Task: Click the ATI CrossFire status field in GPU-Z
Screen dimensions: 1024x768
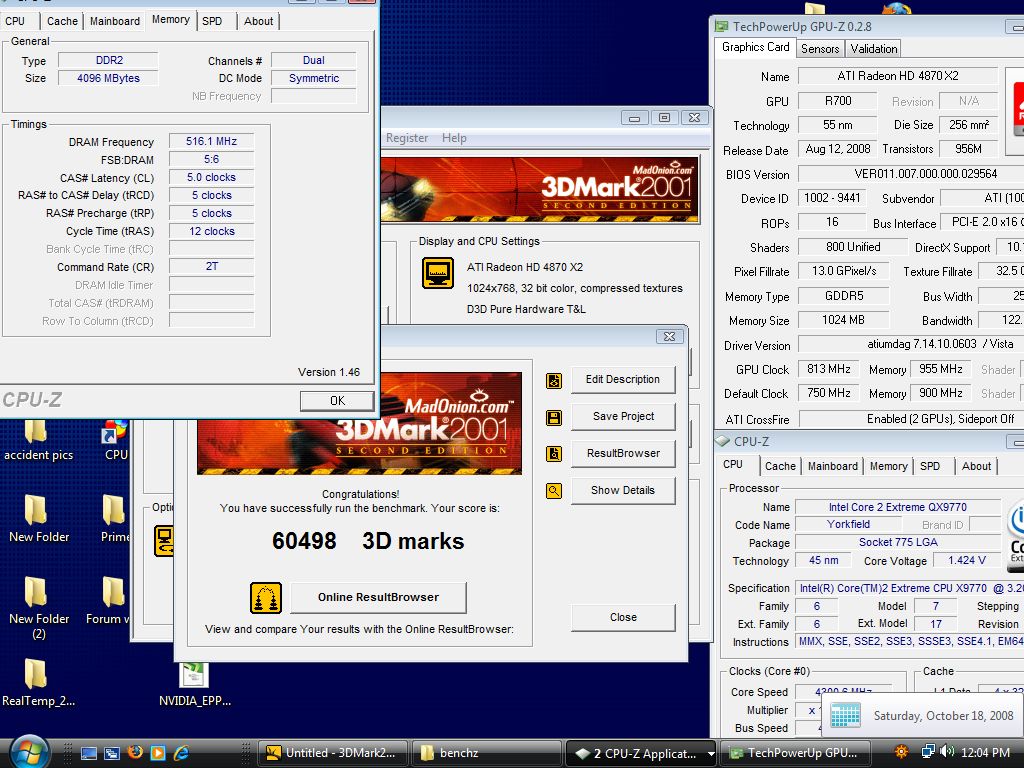Action: [911, 419]
